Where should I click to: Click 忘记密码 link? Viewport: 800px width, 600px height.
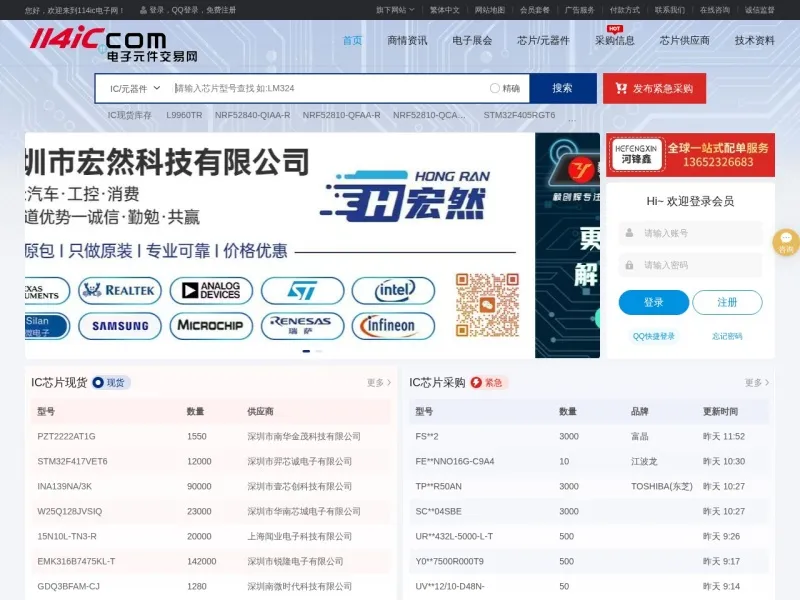pos(727,336)
